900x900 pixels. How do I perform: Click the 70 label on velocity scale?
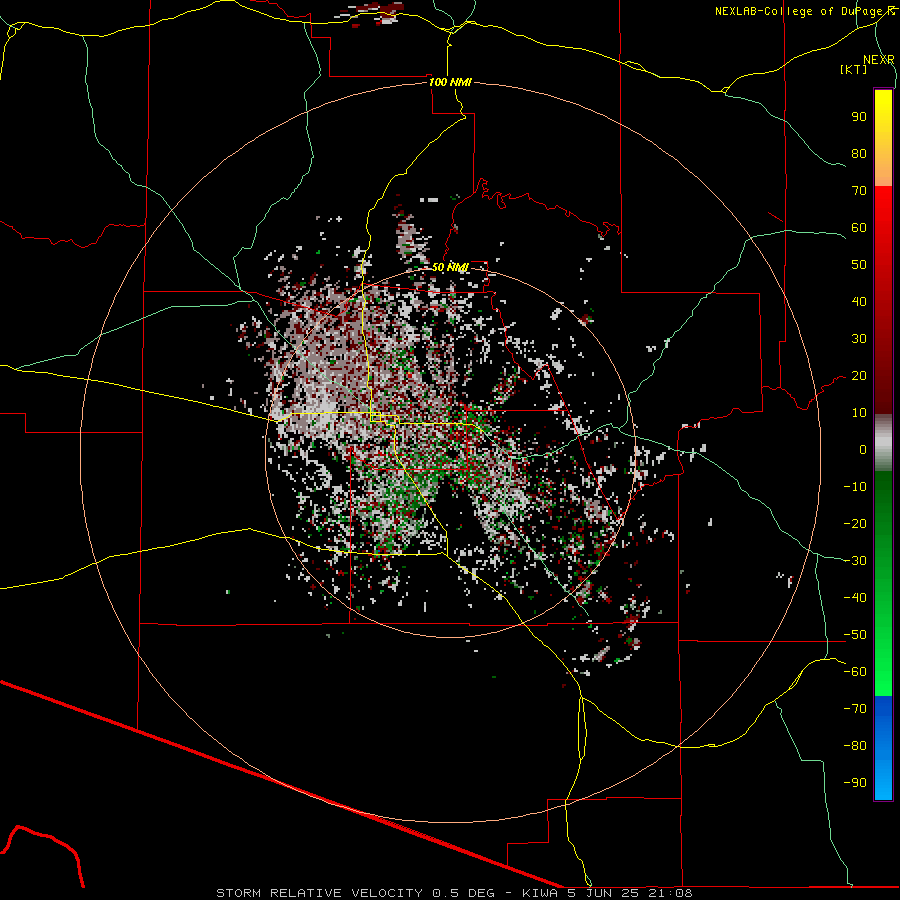(859, 191)
